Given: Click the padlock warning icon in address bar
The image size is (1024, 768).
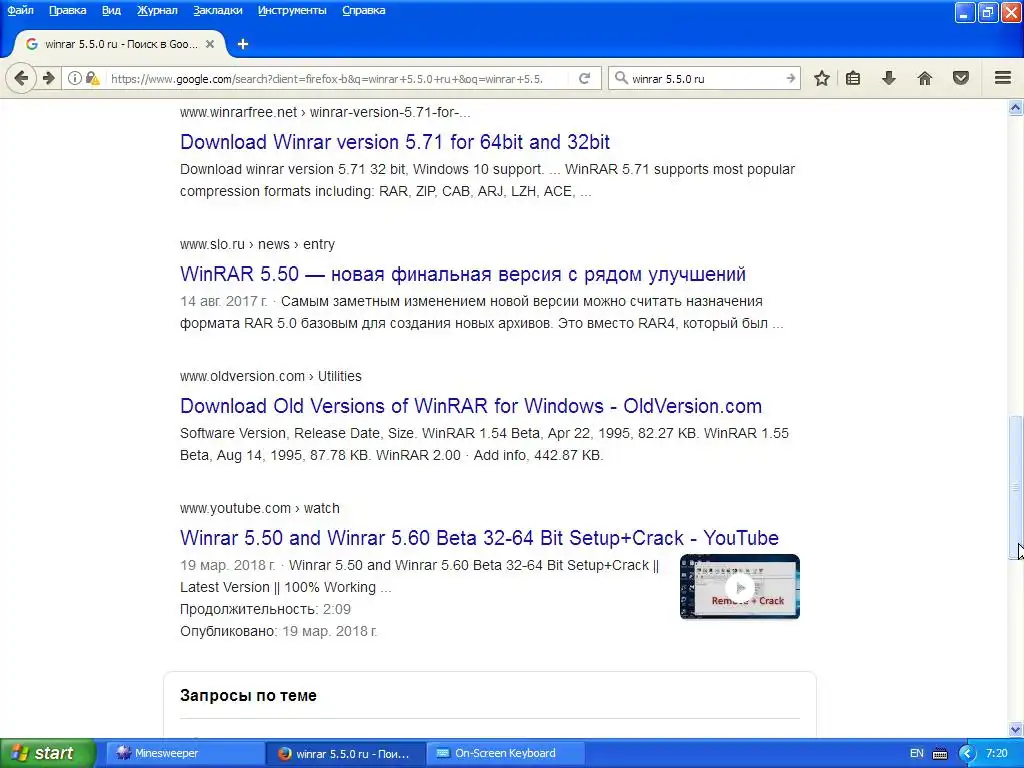Looking at the screenshot, I should 93,78.
